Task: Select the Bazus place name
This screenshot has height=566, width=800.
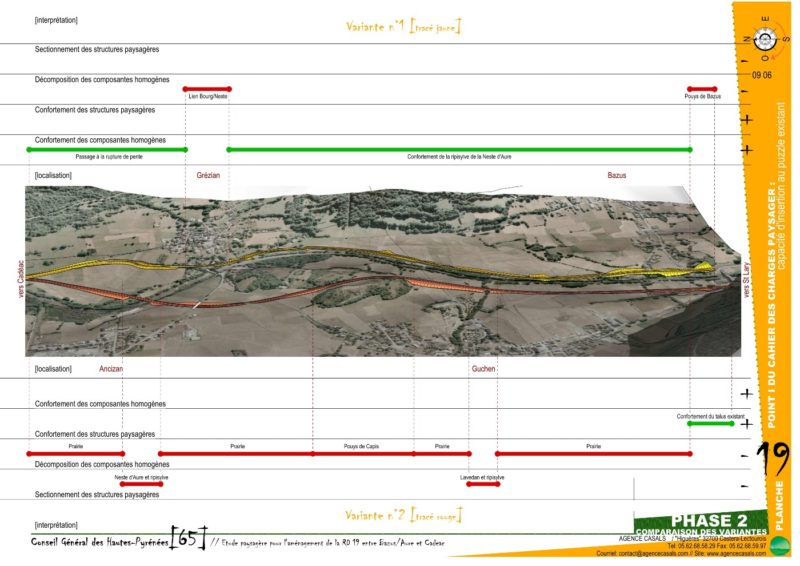Action: click(x=616, y=175)
